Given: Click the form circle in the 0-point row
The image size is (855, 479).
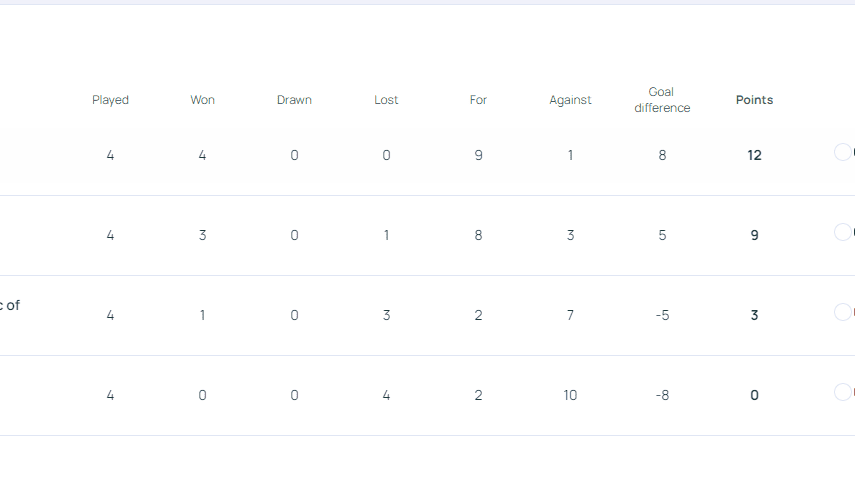Looking at the screenshot, I should click(x=843, y=392).
